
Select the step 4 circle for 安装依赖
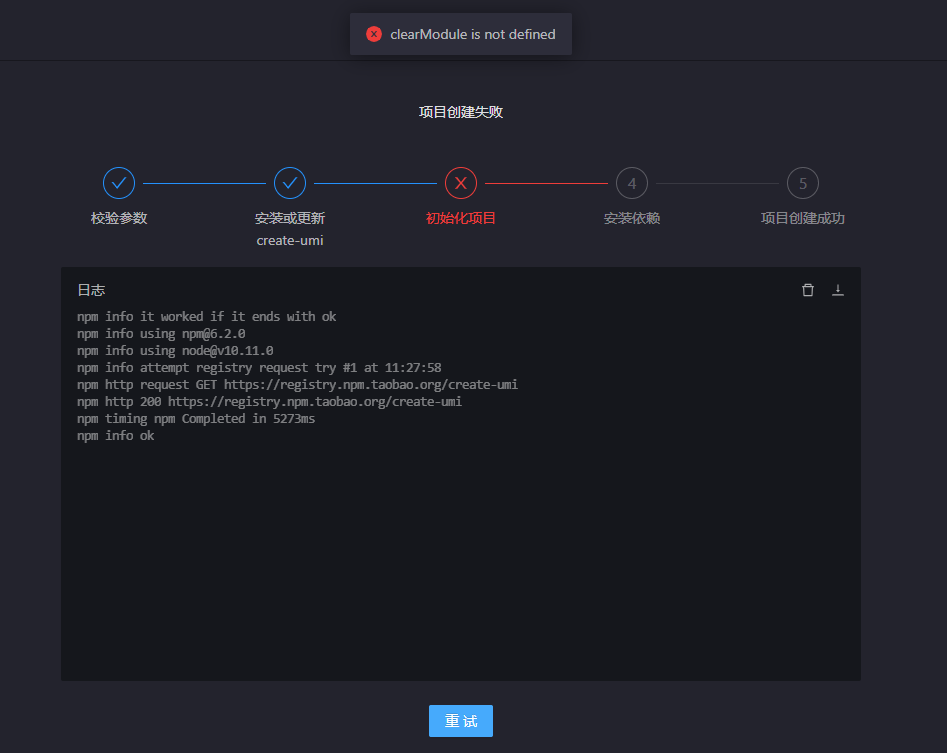click(632, 183)
